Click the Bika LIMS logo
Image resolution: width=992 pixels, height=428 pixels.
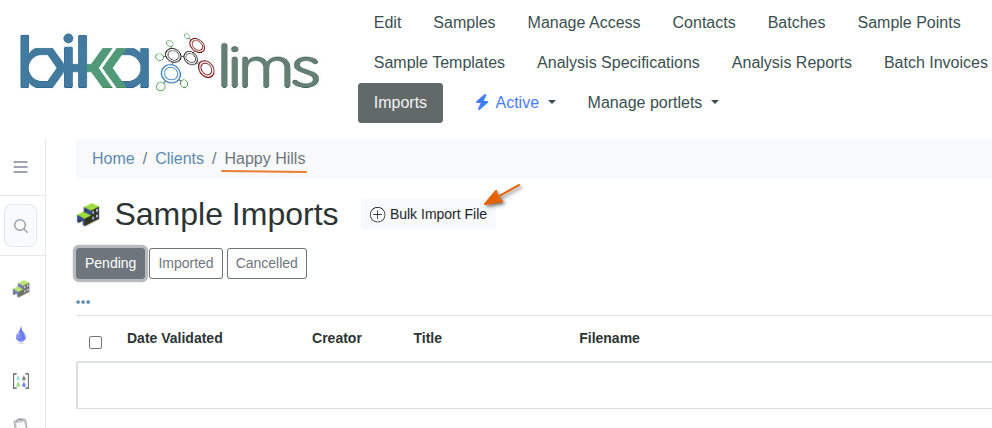[169, 63]
